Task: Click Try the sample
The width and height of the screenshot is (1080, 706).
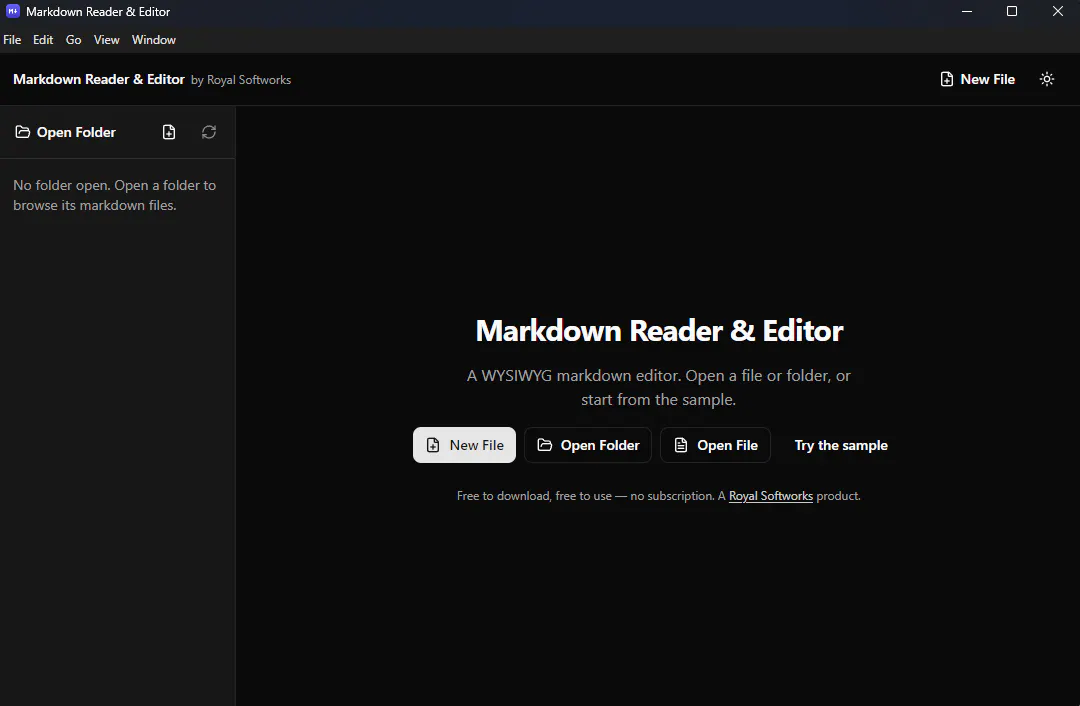Action: 841,445
